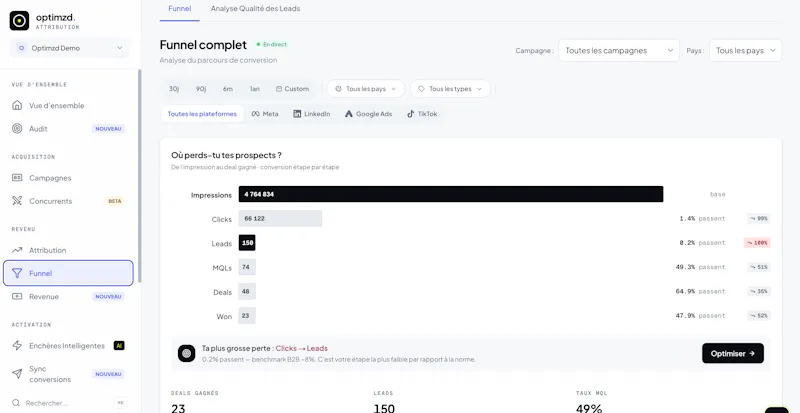This screenshot has width=800, height=413.
Task: Click the trend line icon beside Attribution
Action: coord(17,250)
